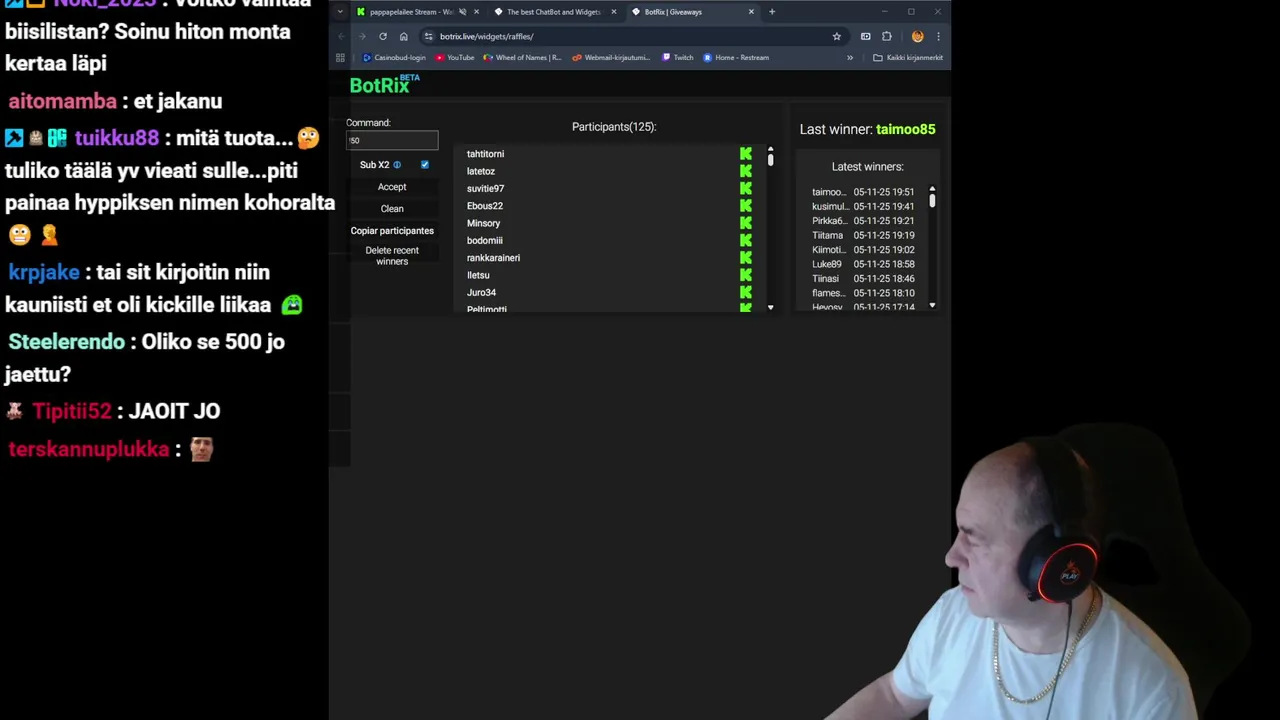1280x720 pixels.
Task: Click Copiar participantes button
Action: pos(392,231)
